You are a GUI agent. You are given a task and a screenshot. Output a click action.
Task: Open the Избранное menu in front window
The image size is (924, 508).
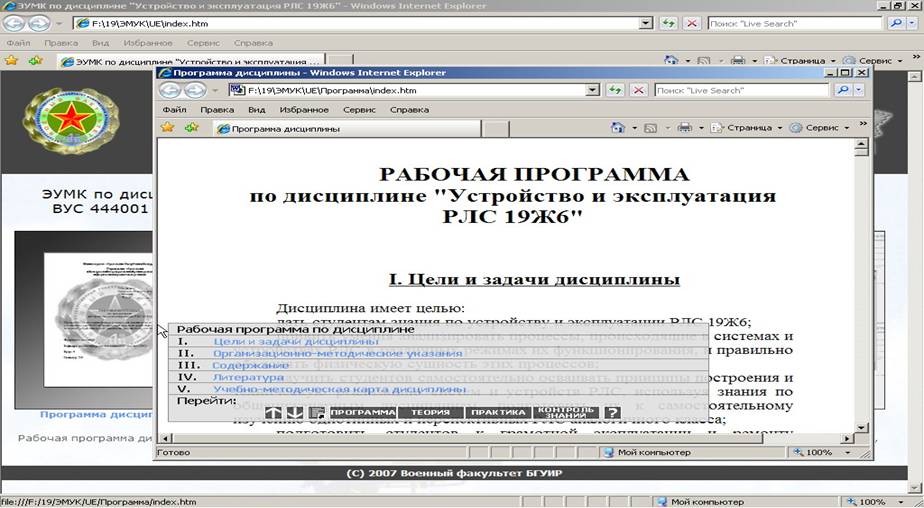(304, 109)
